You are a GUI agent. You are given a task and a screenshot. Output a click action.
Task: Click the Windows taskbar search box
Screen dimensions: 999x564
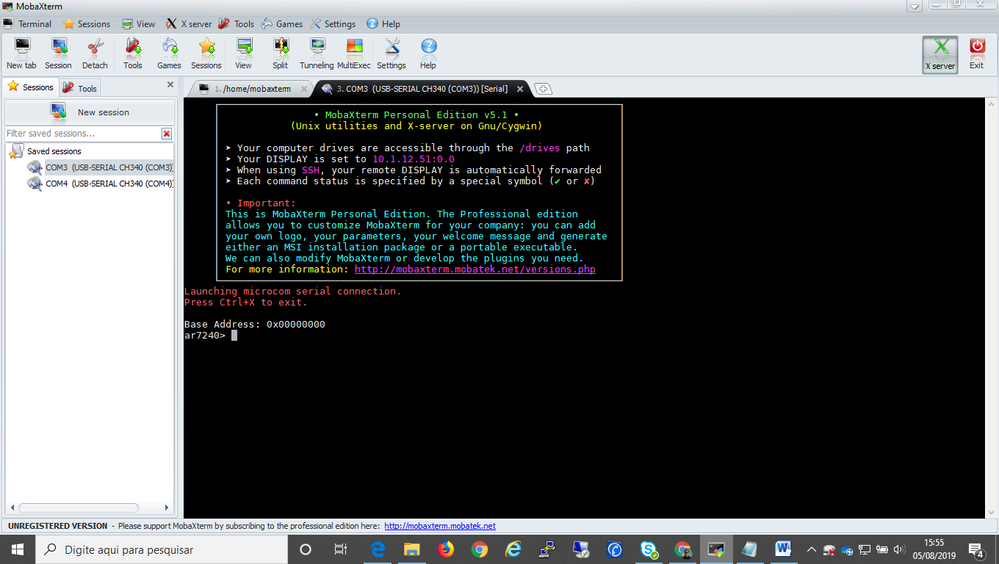pyautogui.click(x=161, y=549)
